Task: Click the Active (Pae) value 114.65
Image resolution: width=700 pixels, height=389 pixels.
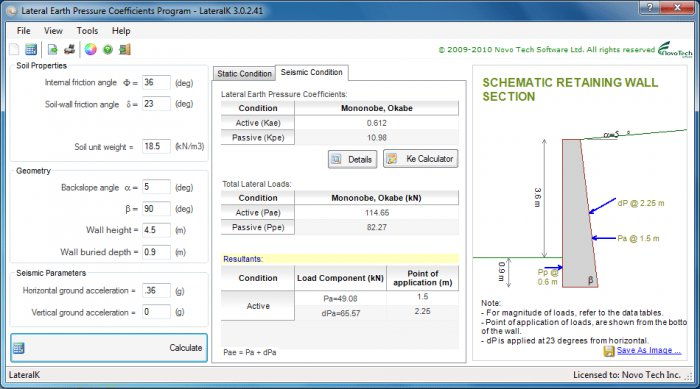Action: click(376, 213)
